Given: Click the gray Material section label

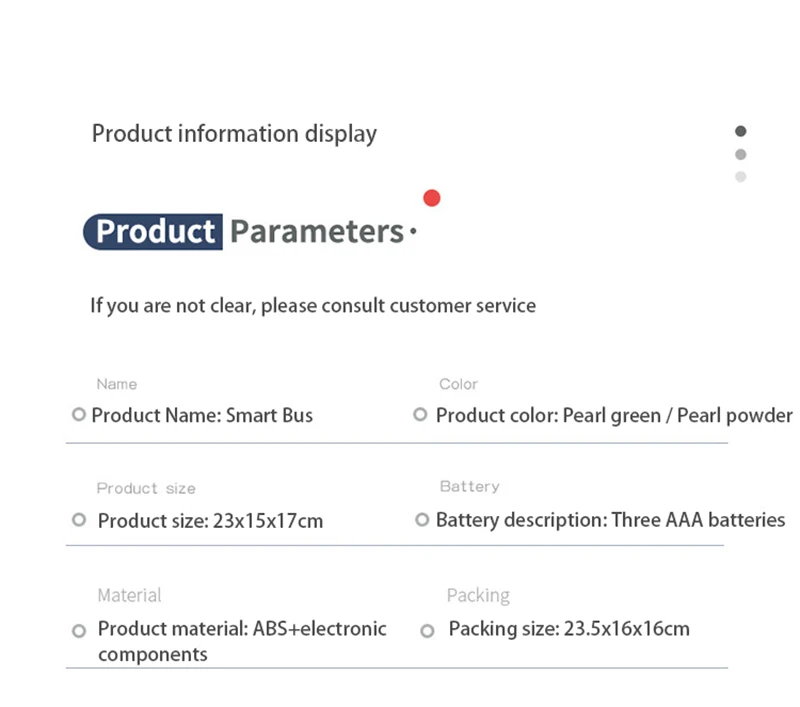Looking at the screenshot, I should [129, 595].
